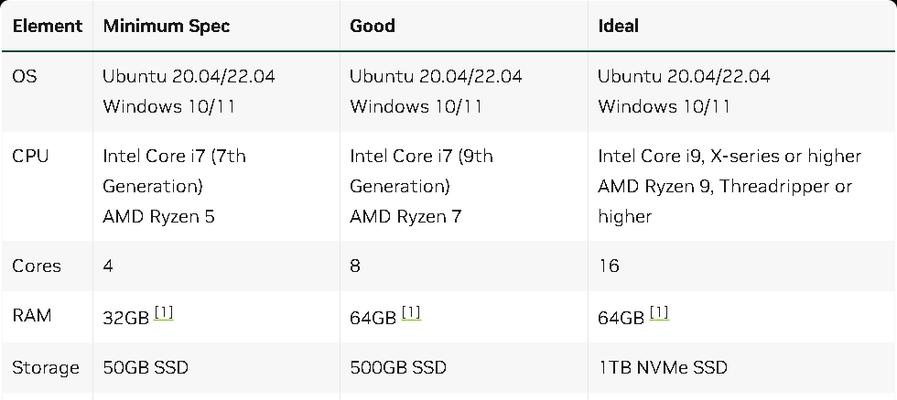Select the Cores row label

pos(37,266)
